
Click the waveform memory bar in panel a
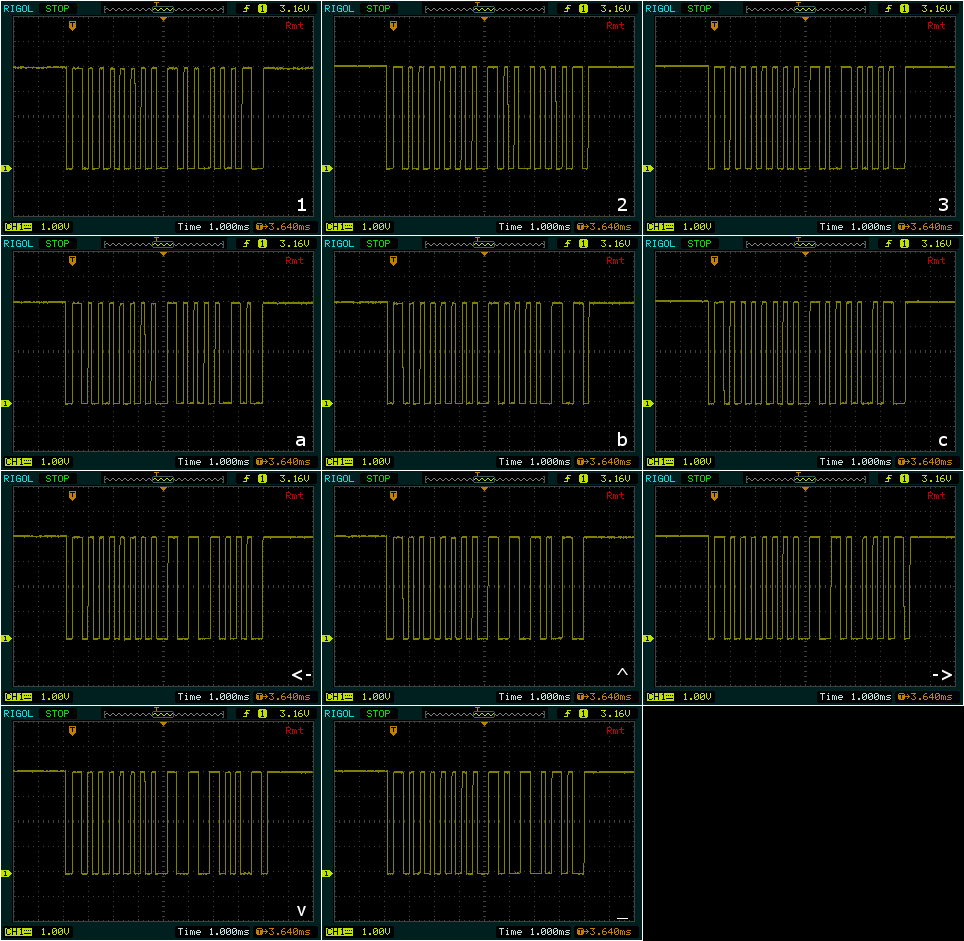click(164, 243)
